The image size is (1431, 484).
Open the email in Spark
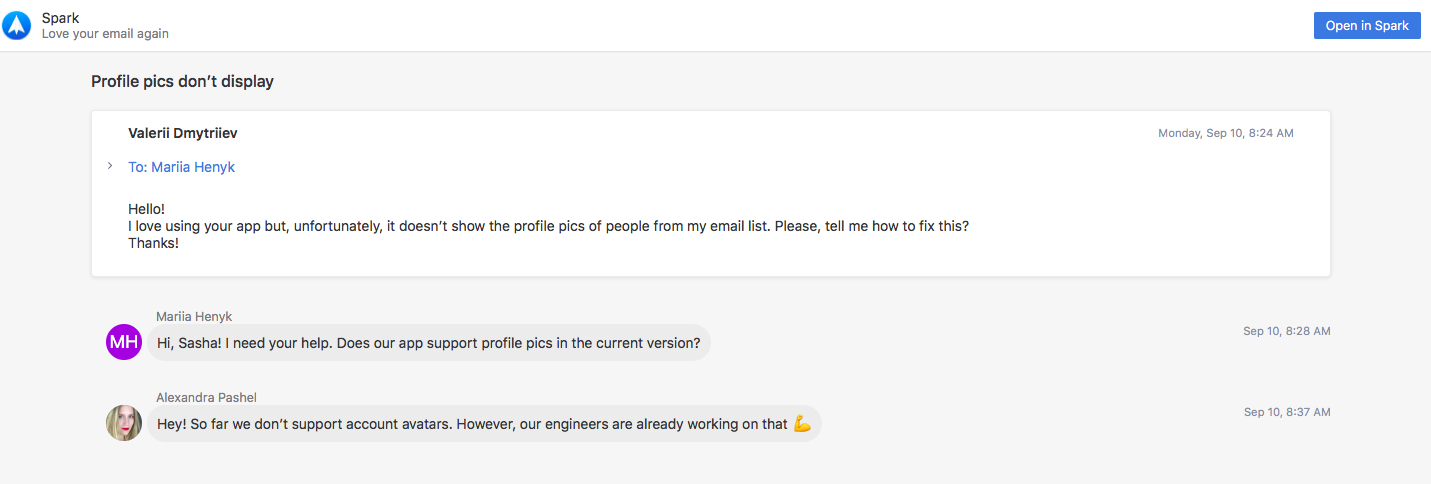click(1367, 26)
